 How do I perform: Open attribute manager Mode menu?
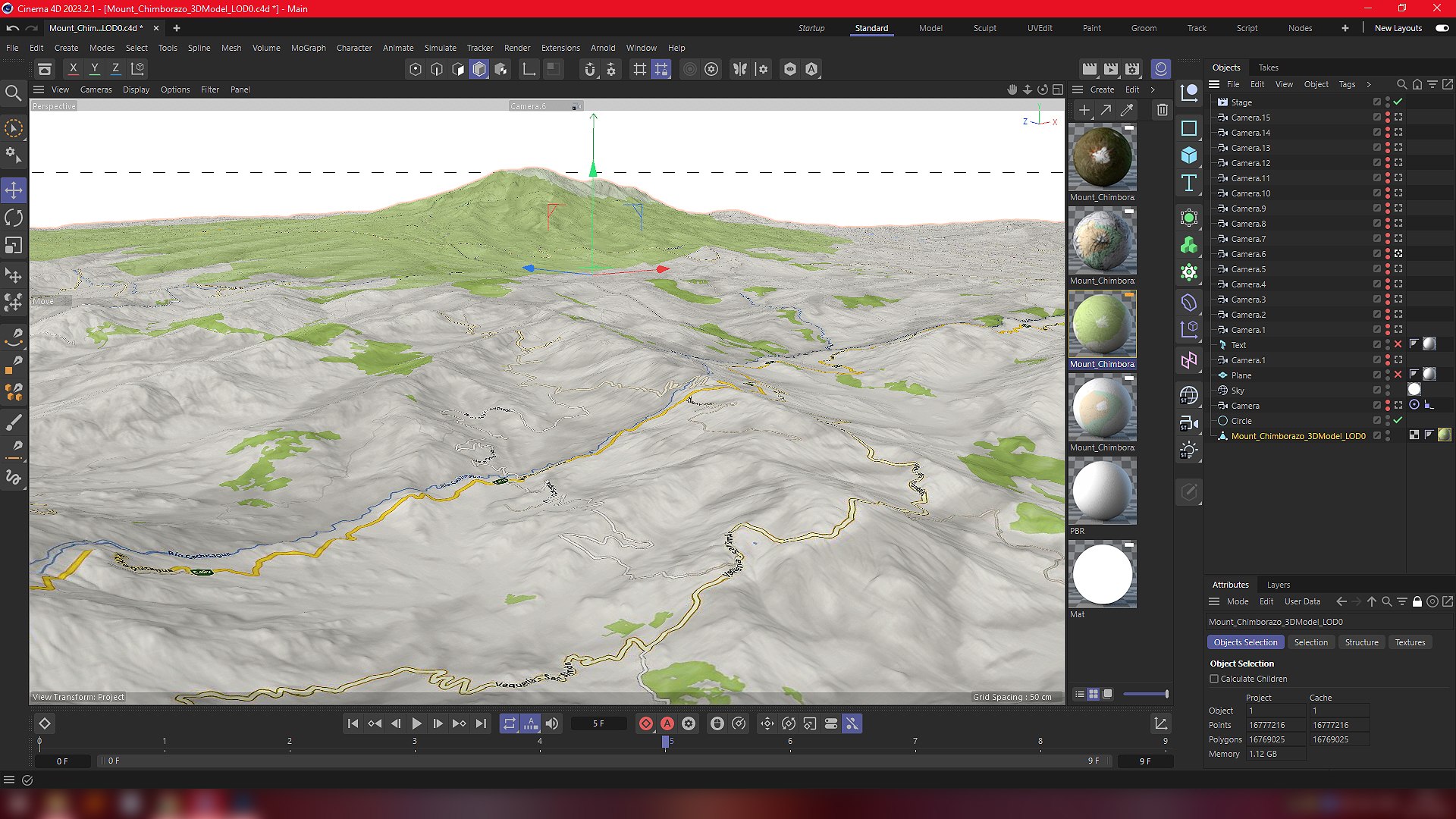click(1237, 601)
